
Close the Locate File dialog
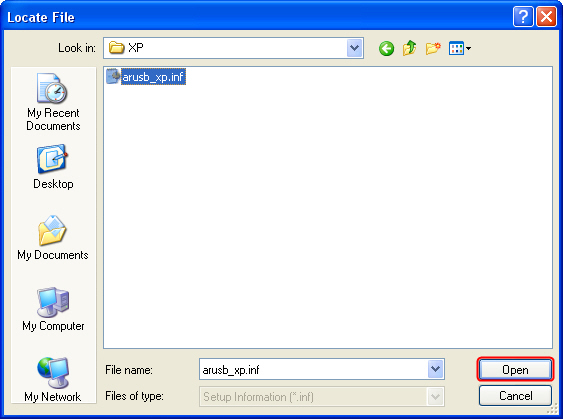[x=546, y=17]
